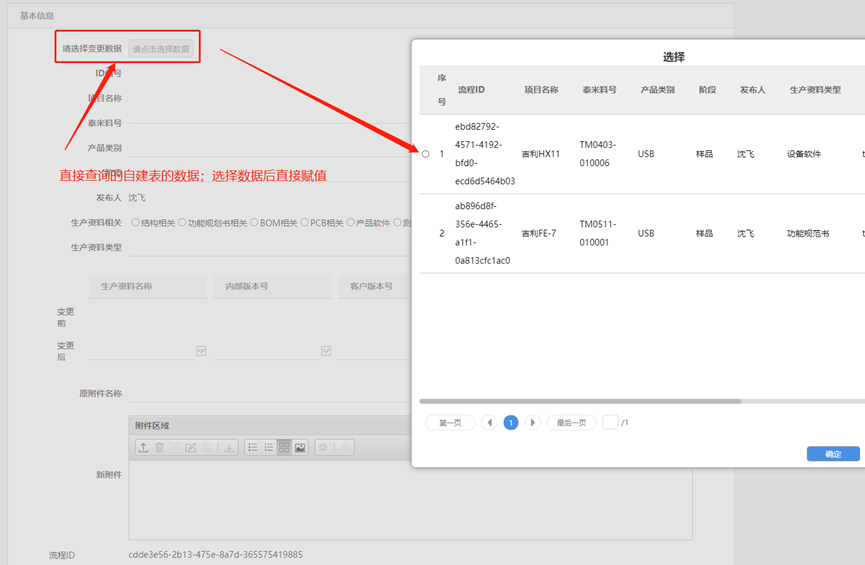This screenshot has width=865, height=565.
Task: Select the PCB相关 radio option
Action: pyautogui.click(x=306, y=223)
